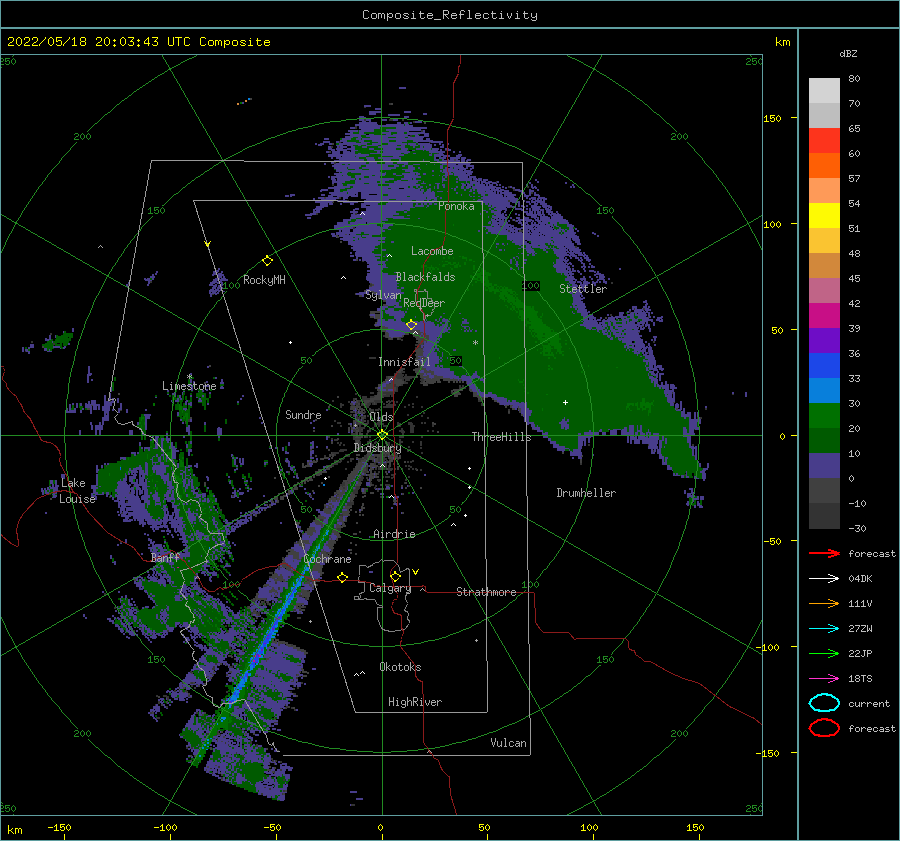Click the green 22JP arrow icon
This screenshot has width=900, height=841.
(x=824, y=653)
